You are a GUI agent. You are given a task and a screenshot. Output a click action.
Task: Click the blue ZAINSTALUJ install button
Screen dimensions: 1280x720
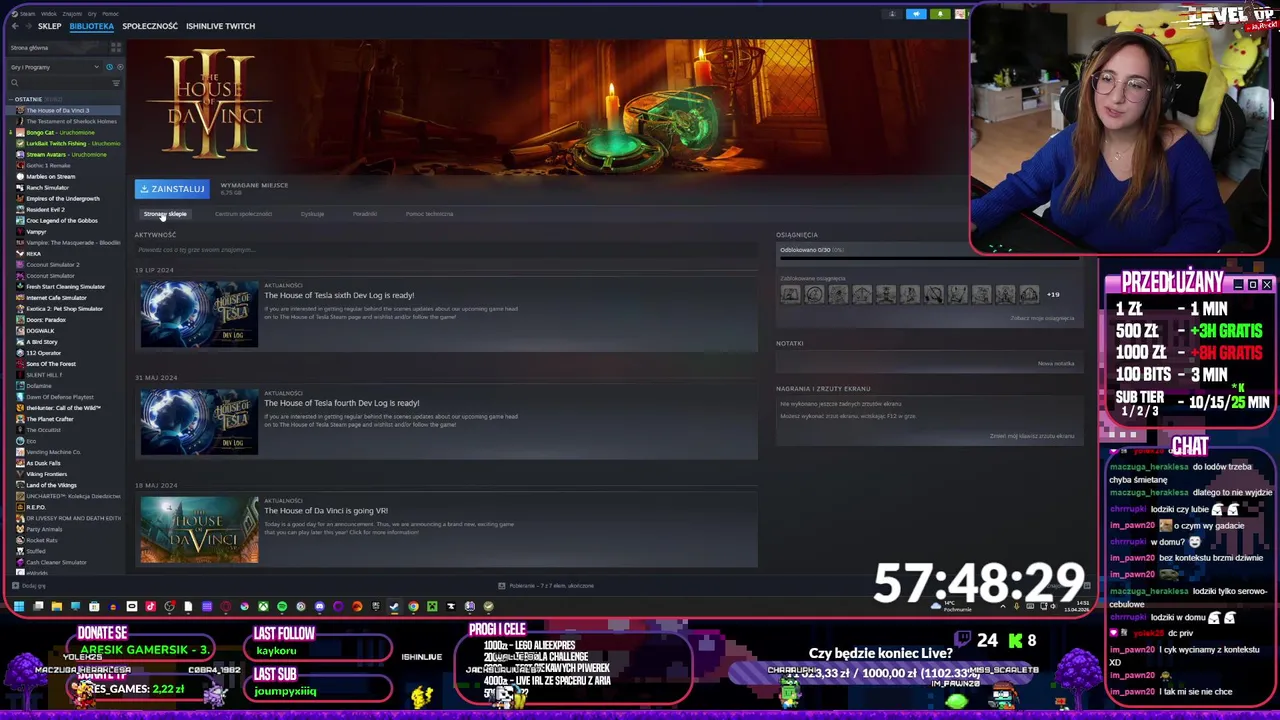pos(172,189)
